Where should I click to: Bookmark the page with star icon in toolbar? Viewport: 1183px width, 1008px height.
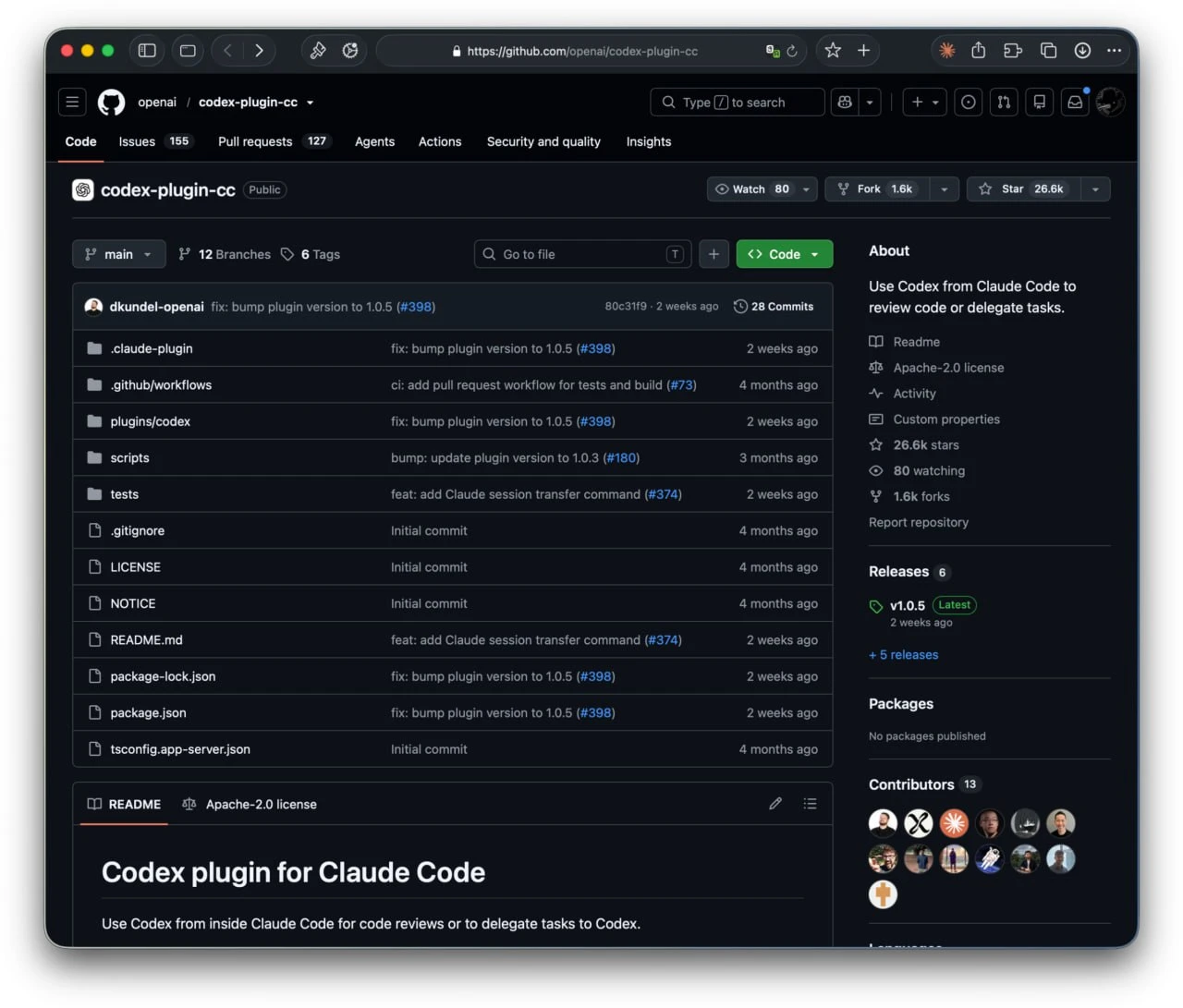click(833, 51)
